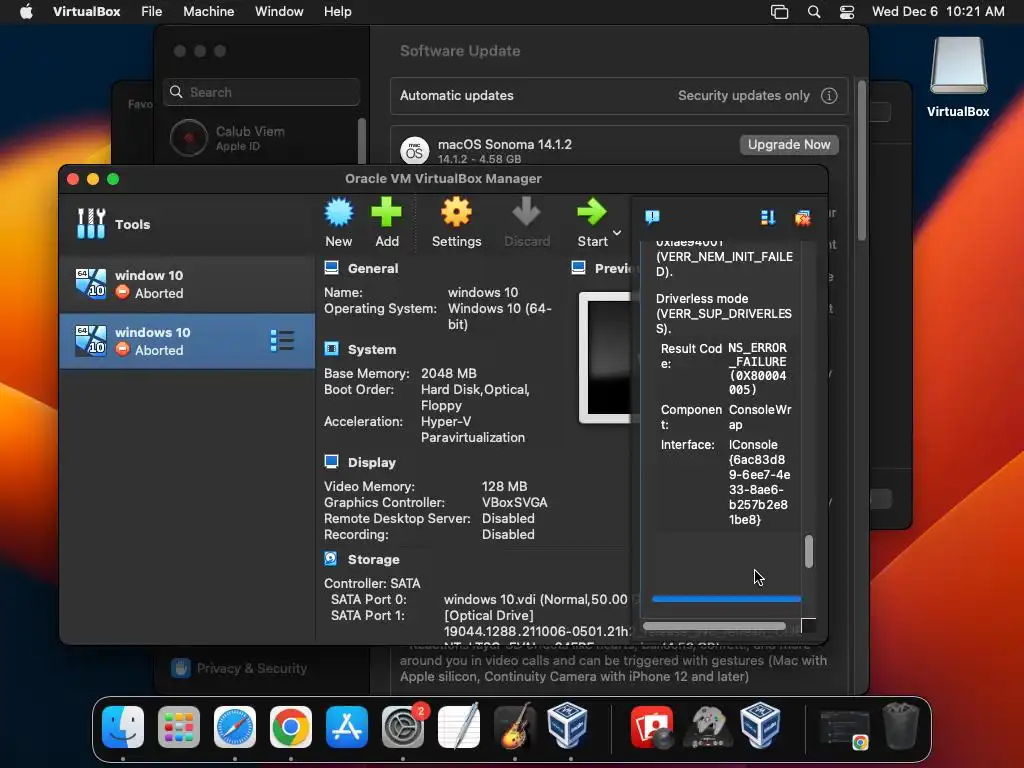Open System Settings from the Dock
The image size is (1024, 768).
pos(403,726)
